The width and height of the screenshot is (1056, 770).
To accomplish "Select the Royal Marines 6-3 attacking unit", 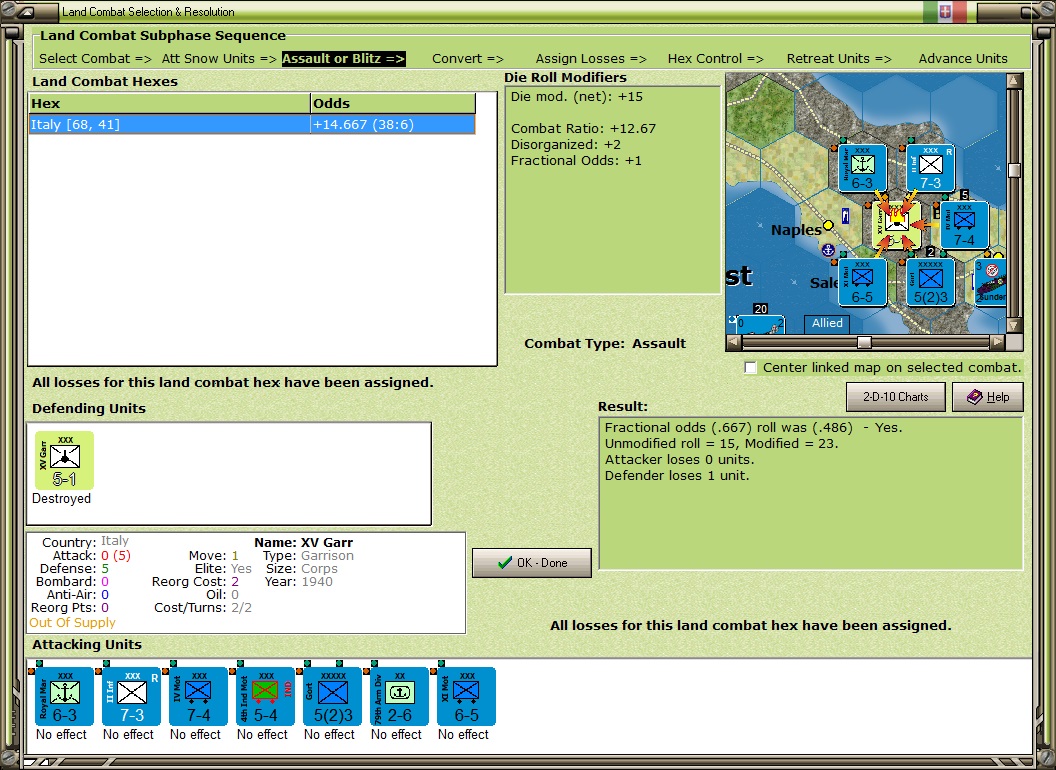I will tap(64, 697).
